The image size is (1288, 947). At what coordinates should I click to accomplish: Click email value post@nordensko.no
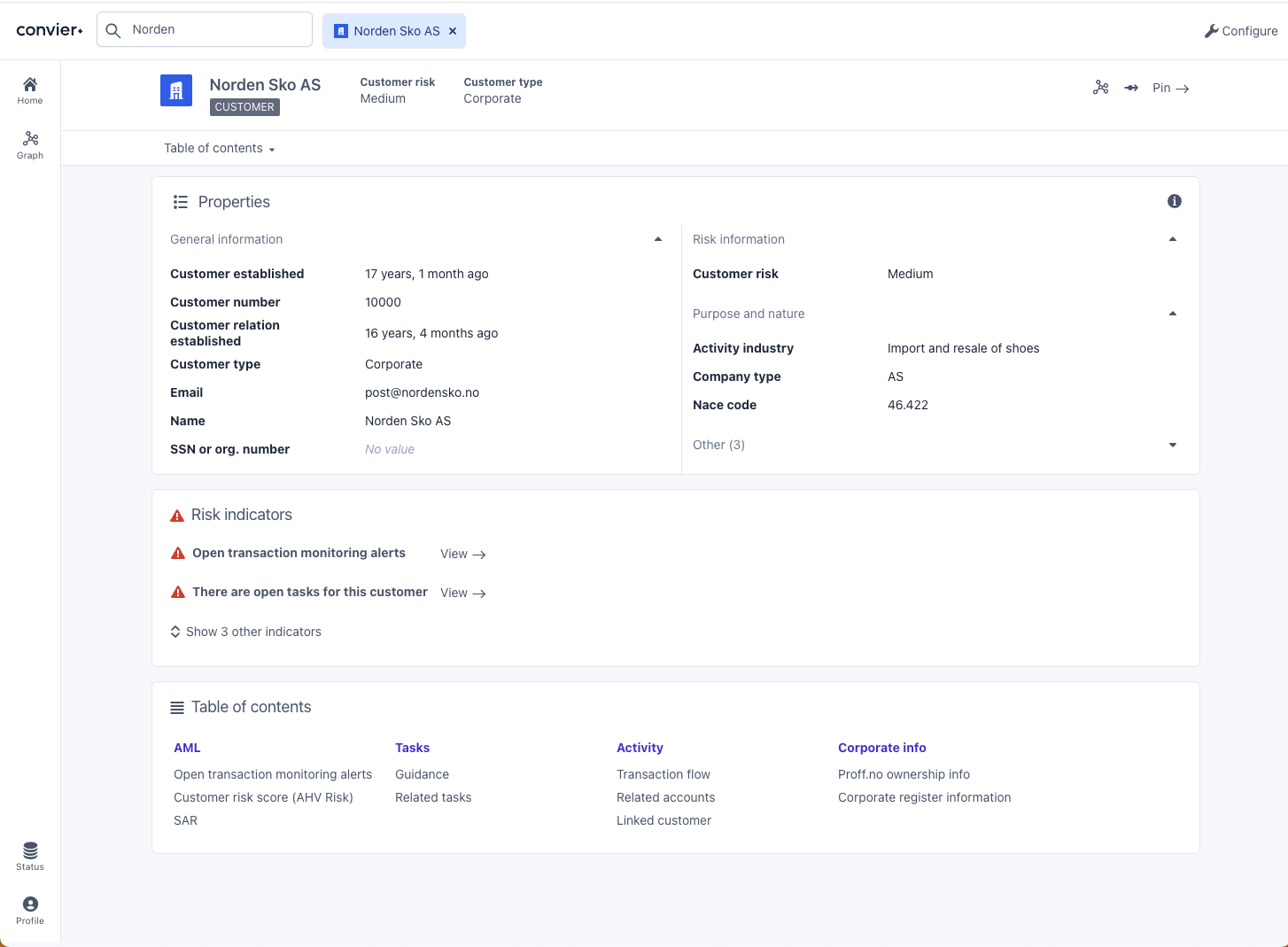(422, 392)
